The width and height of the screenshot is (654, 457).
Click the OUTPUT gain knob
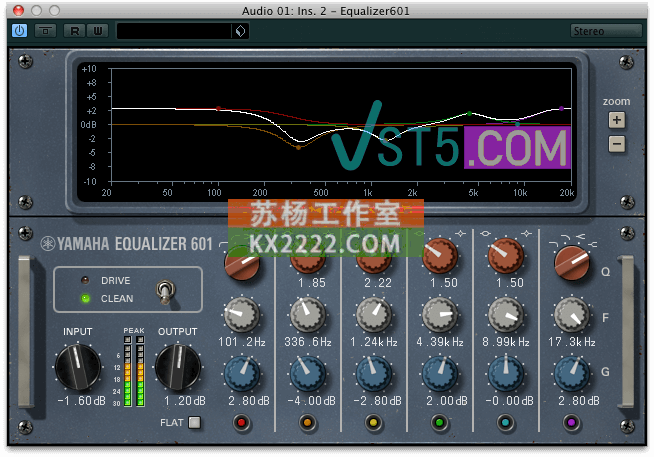click(178, 367)
